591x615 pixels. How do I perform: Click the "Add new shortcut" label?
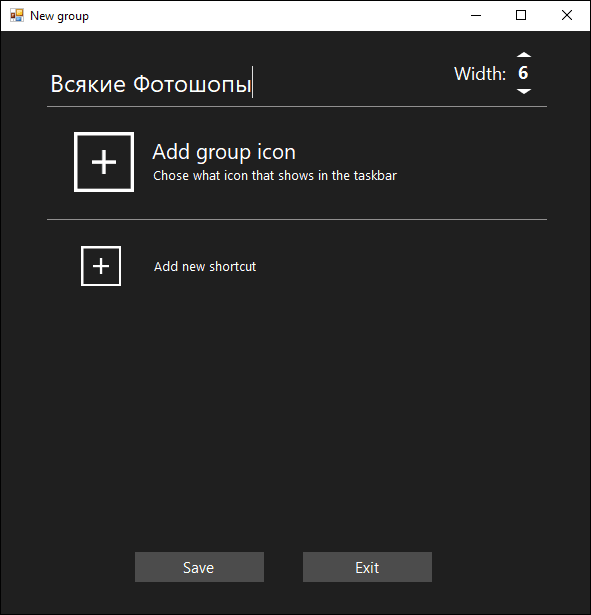[205, 267]
